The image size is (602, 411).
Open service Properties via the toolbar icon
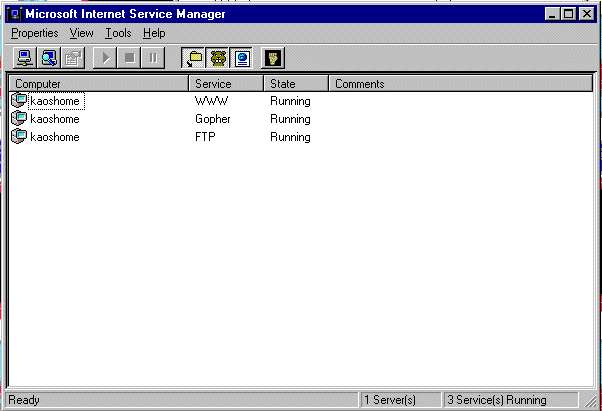point(73,58)
